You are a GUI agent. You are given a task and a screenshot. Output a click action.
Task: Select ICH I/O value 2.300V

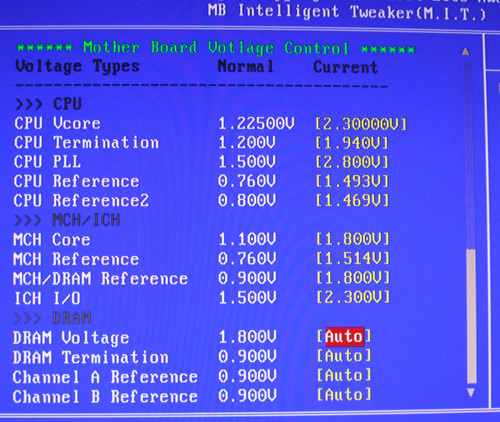352,297
